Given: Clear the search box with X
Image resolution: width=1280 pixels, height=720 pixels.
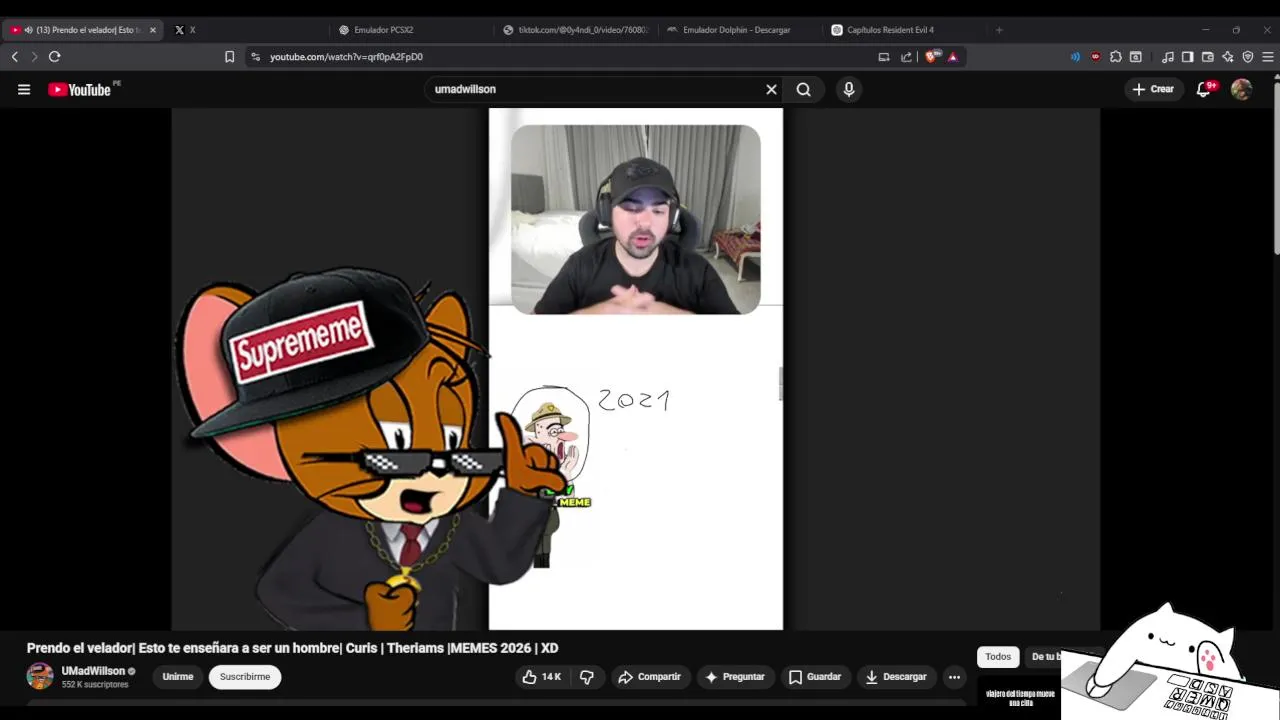Looking at the screenshot, I should [771, 89].
